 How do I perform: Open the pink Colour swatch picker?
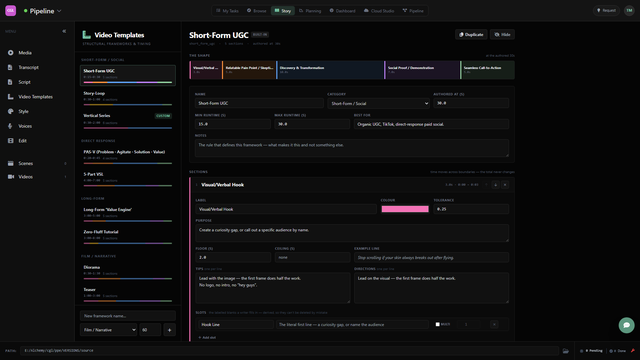point(405,209)
